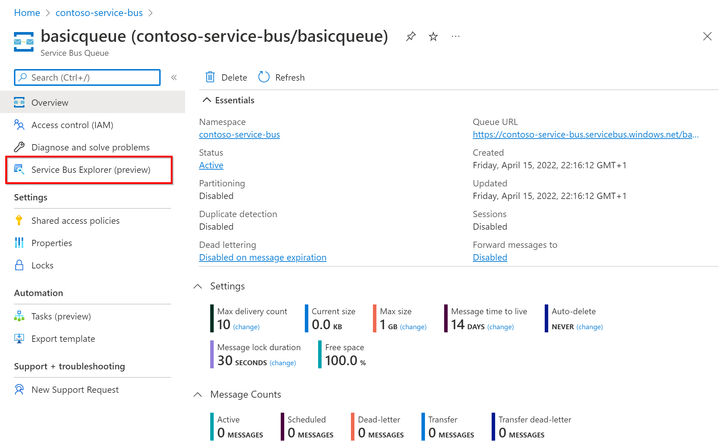Click the Overview sidebar icon

19,103
